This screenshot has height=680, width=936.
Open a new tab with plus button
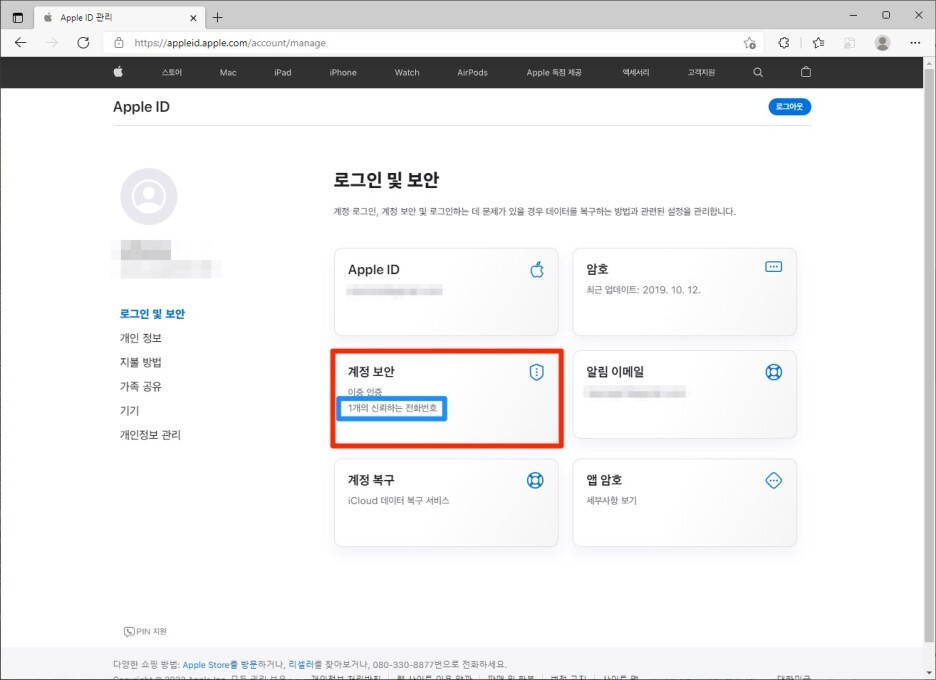click(x=217, y=17)
